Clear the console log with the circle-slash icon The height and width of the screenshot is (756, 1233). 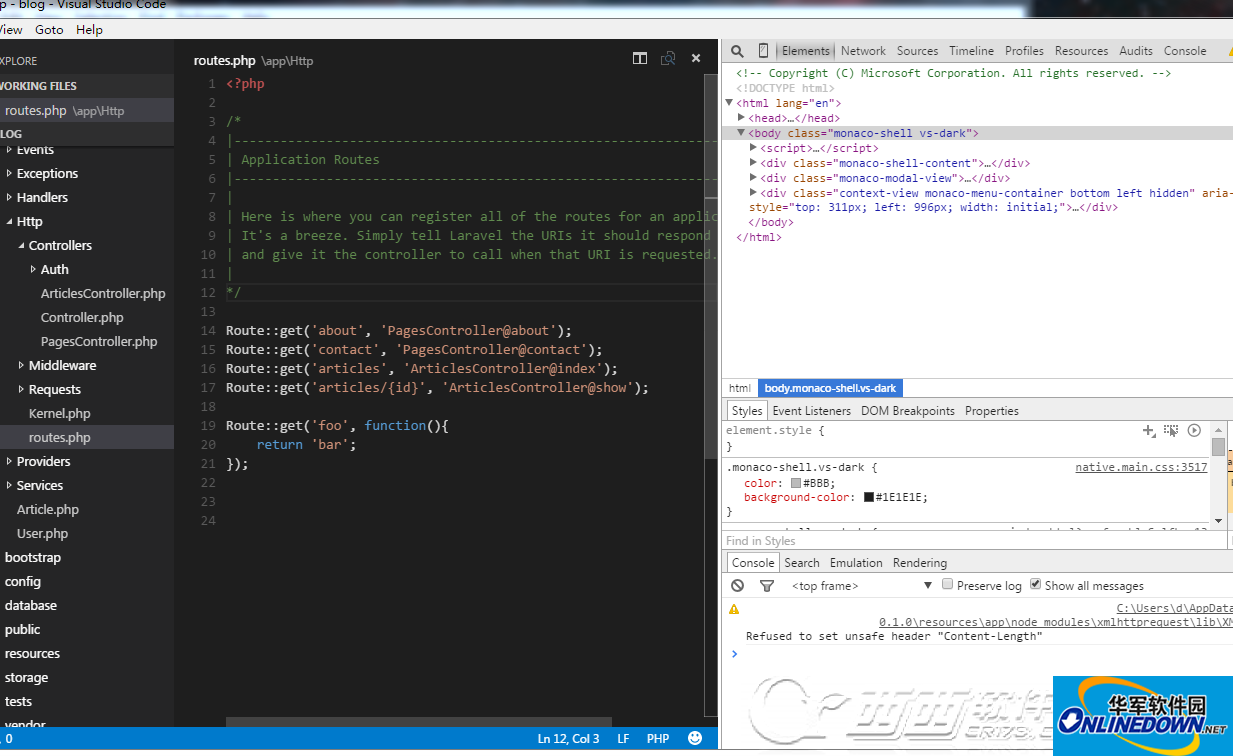tap(737, 586)
